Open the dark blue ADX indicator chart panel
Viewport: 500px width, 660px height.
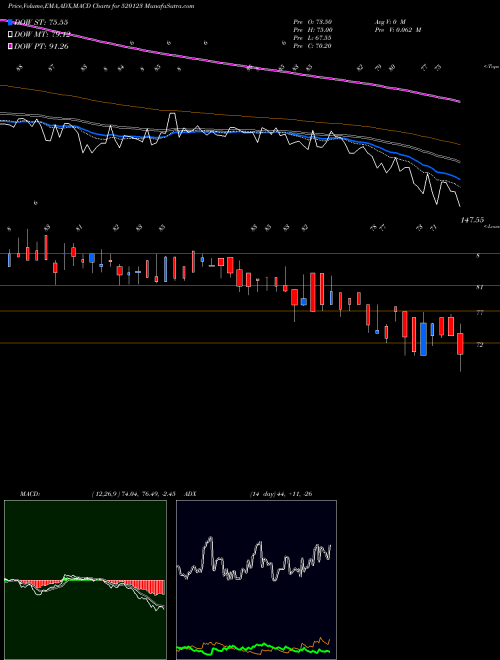256,580
